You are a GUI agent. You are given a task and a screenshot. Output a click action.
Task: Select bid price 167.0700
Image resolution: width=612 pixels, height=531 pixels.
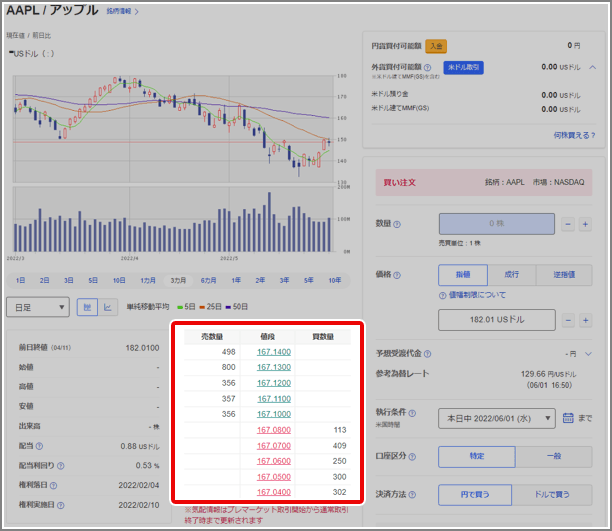tap(274, 446)
